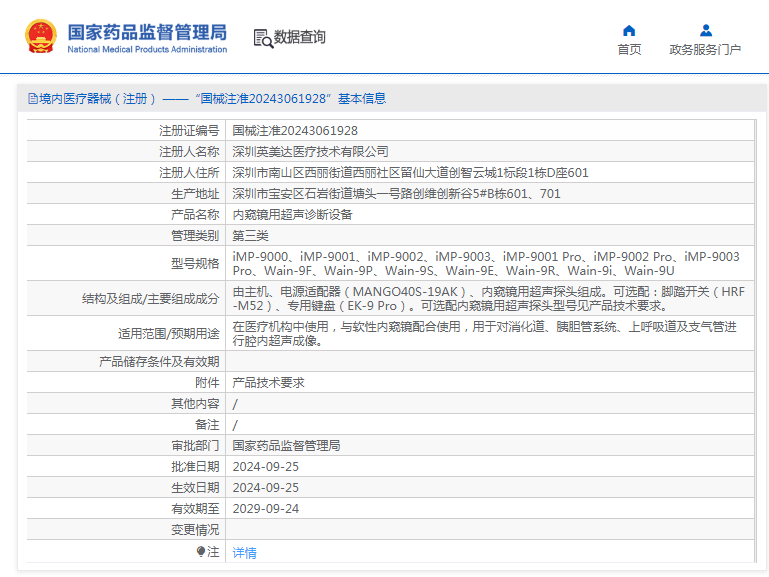
Task: Select the 其他内容 label cell
Action: tap(126, 403)
